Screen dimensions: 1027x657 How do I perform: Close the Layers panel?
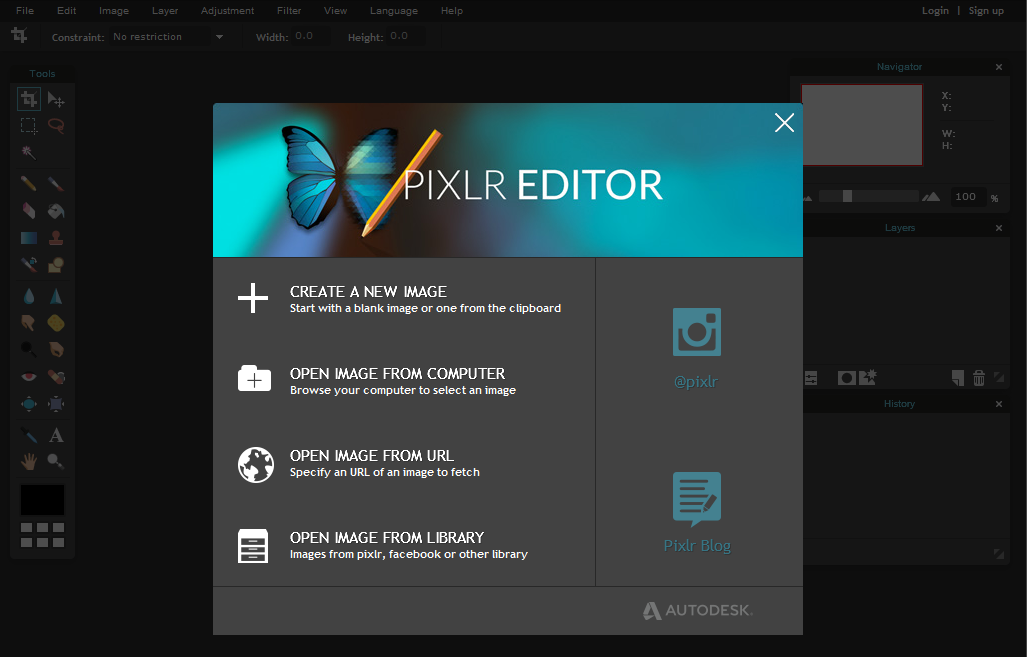click(x=999, y=228)
